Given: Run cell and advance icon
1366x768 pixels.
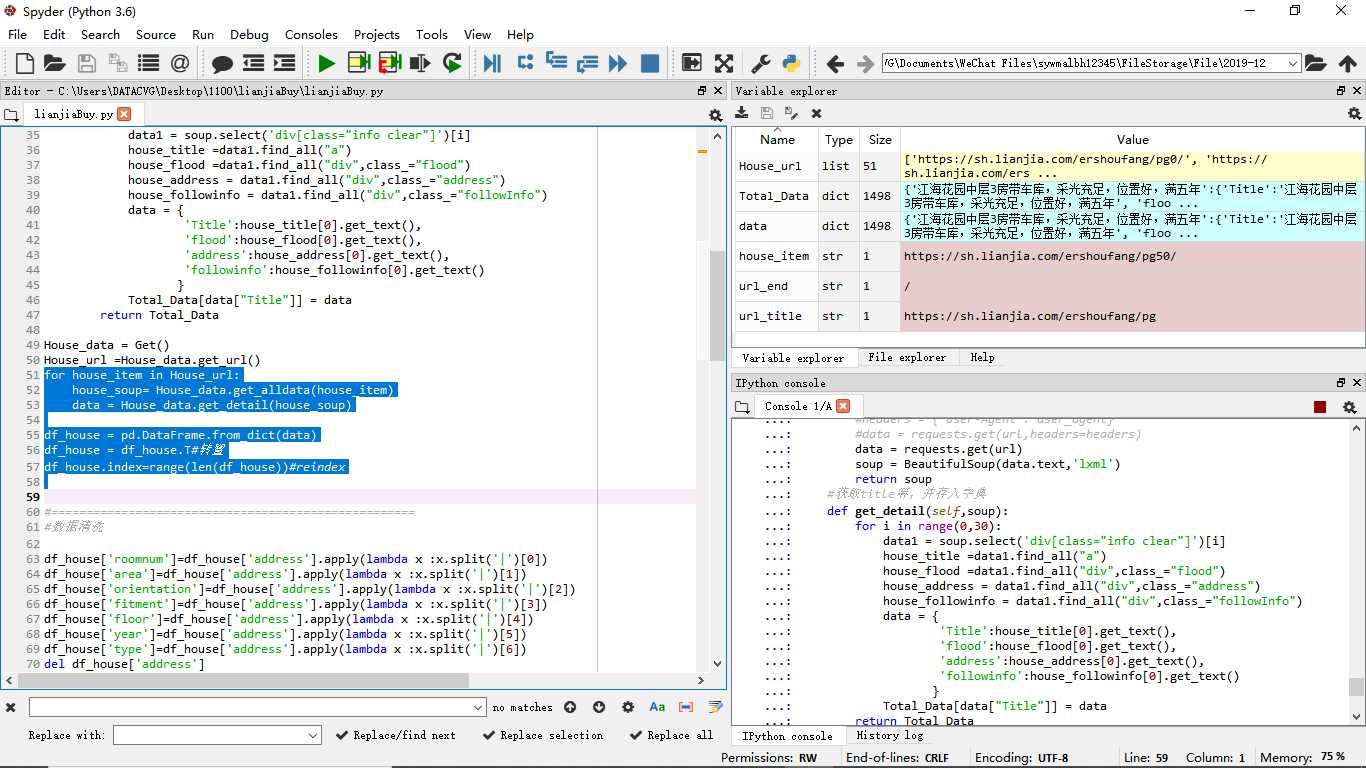Looking at the screenshot, I should (389, 63).
